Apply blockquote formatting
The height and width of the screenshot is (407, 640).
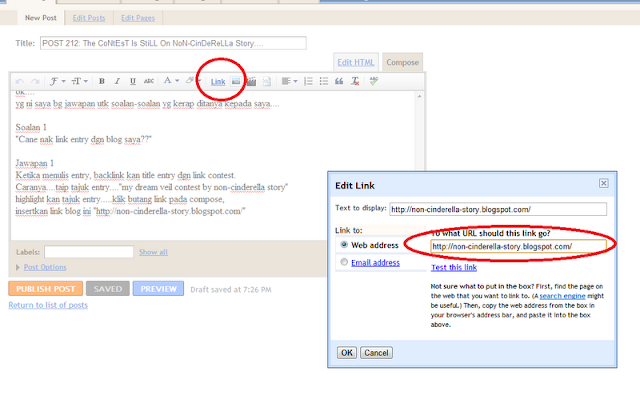pos(339,81)
